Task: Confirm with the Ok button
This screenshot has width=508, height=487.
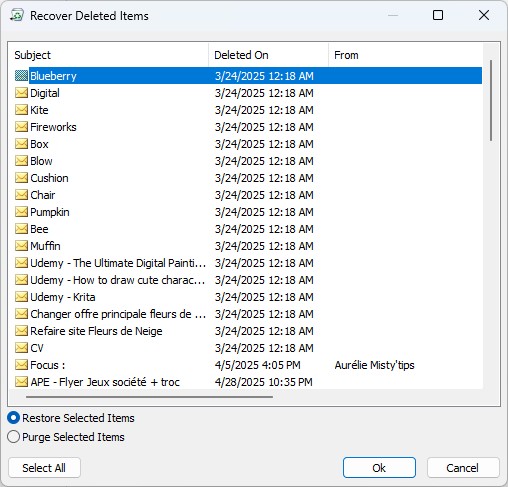Action: (x=379, y=468)
